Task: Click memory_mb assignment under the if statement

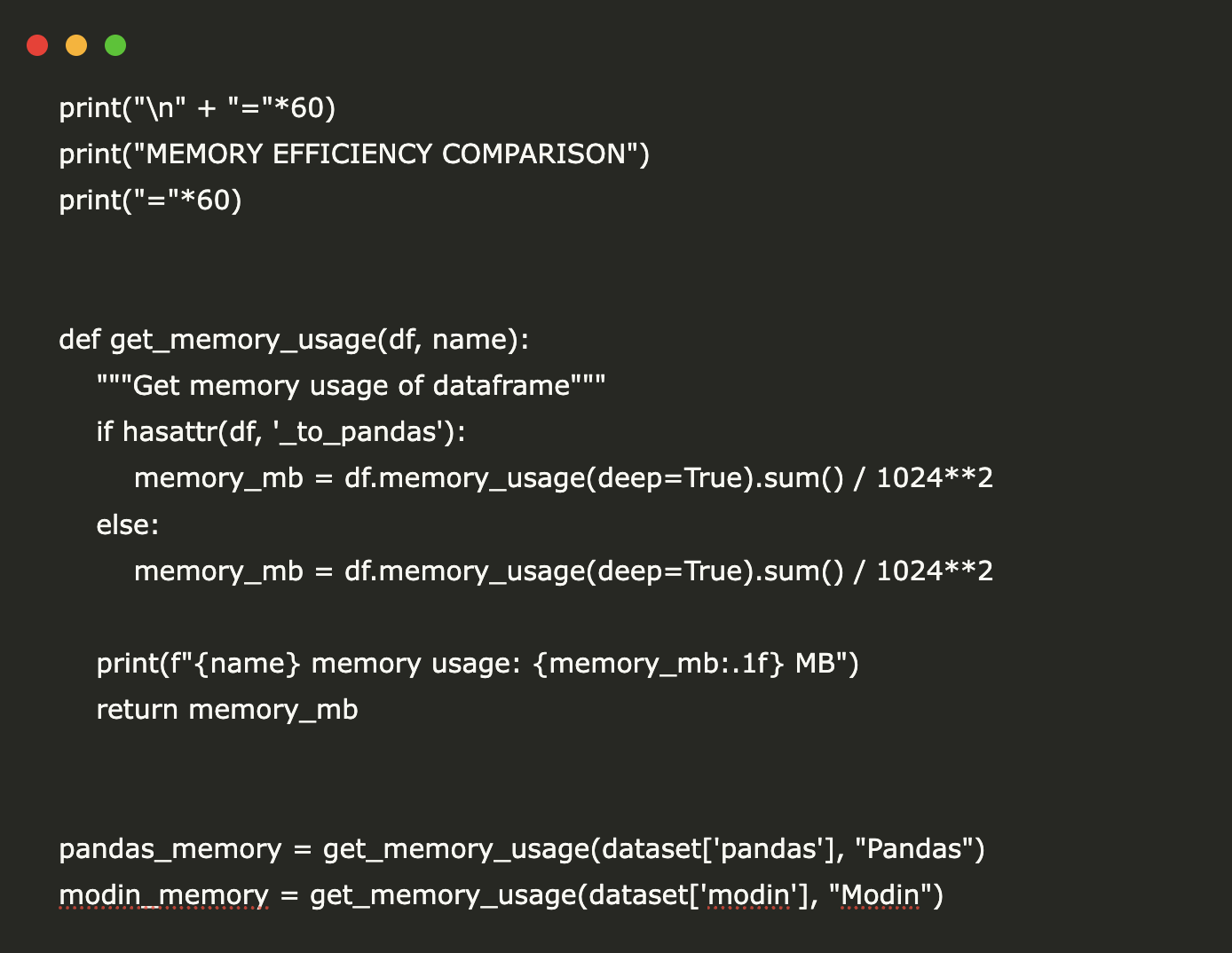Action: tap(563, 478)
